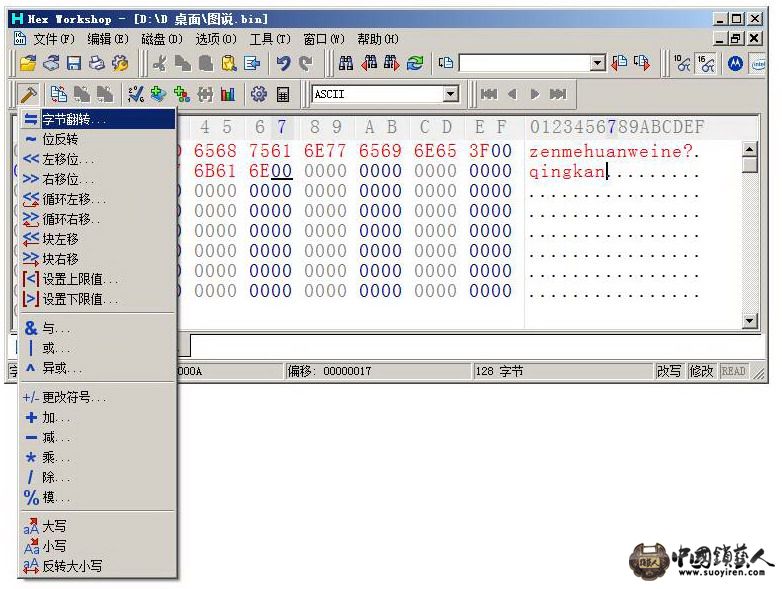Choose 字节翻转 from the operations menu

(x=98, y=119)
